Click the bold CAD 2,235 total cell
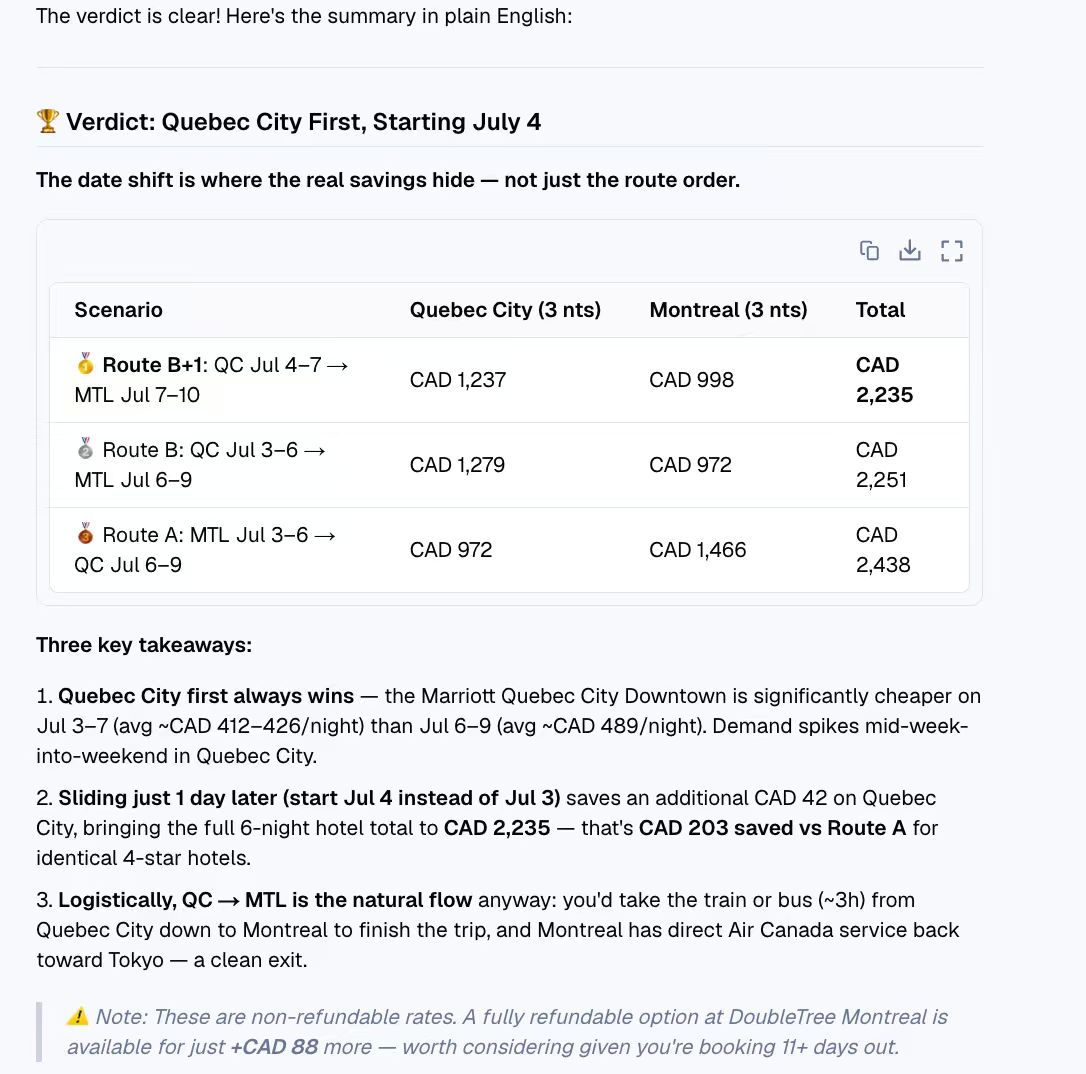The image size is (1086, 1074). click(884, 379)
